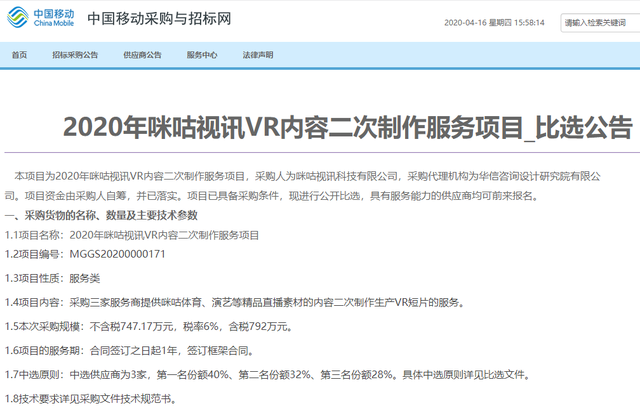Open 招标采购公告 menu item
This screenshot has height=410, width=640.
(75, 55)
